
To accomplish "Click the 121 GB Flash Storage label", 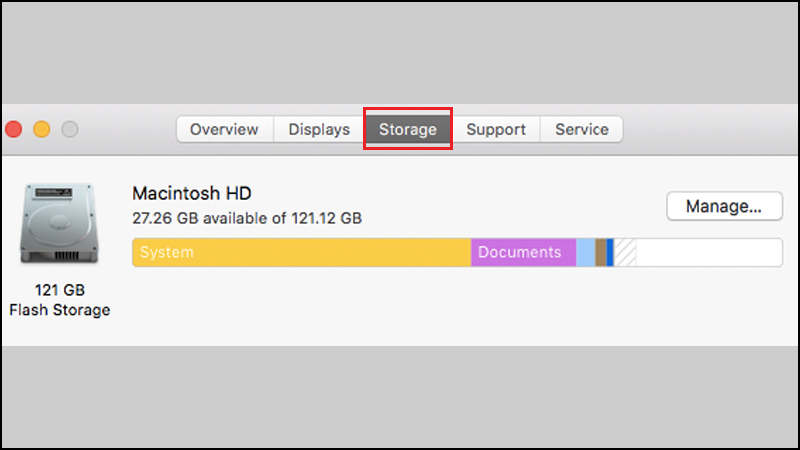I will [59, 300].
